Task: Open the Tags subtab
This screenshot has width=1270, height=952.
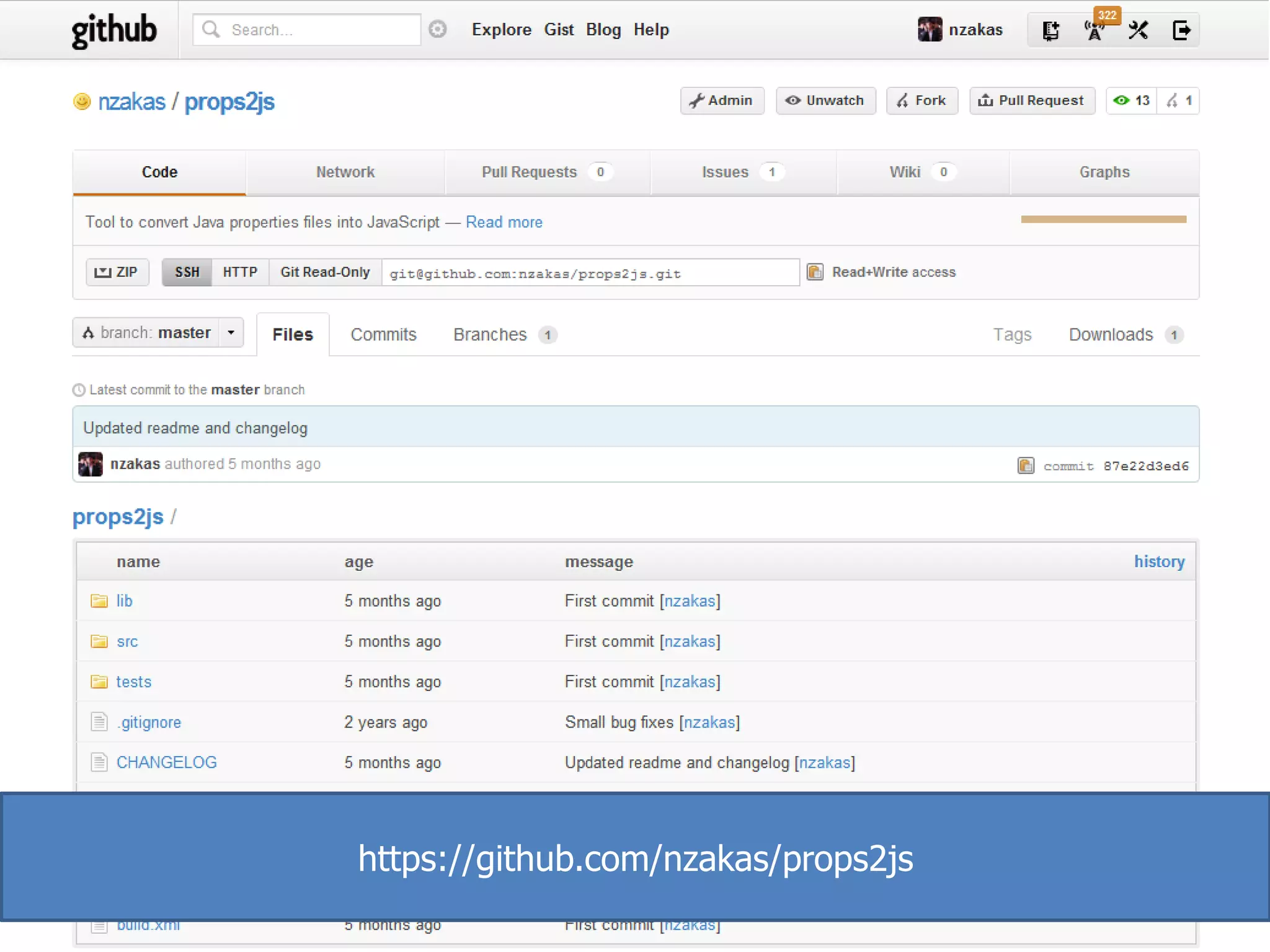Action: [x=1012, y=335]
